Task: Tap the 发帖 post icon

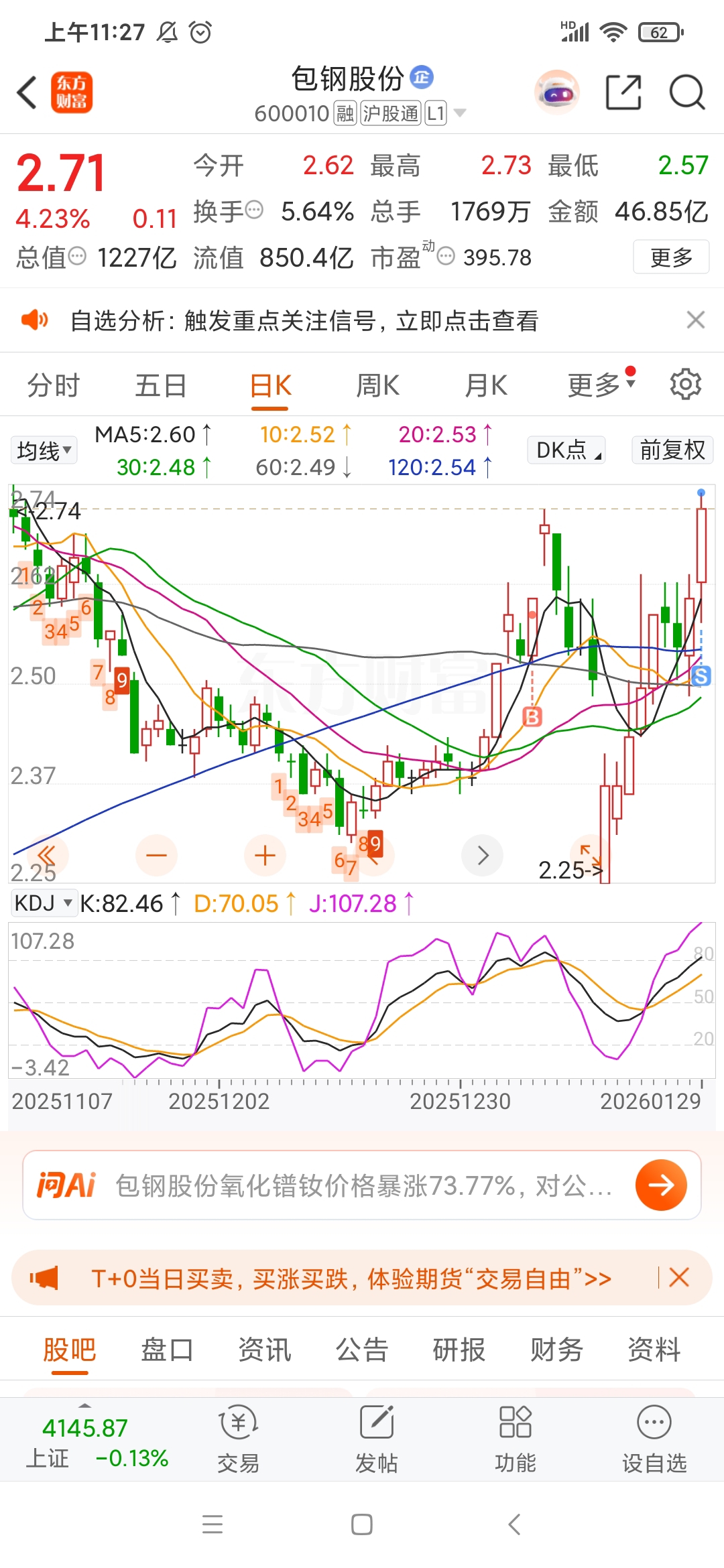Action: coord(376,1439)
